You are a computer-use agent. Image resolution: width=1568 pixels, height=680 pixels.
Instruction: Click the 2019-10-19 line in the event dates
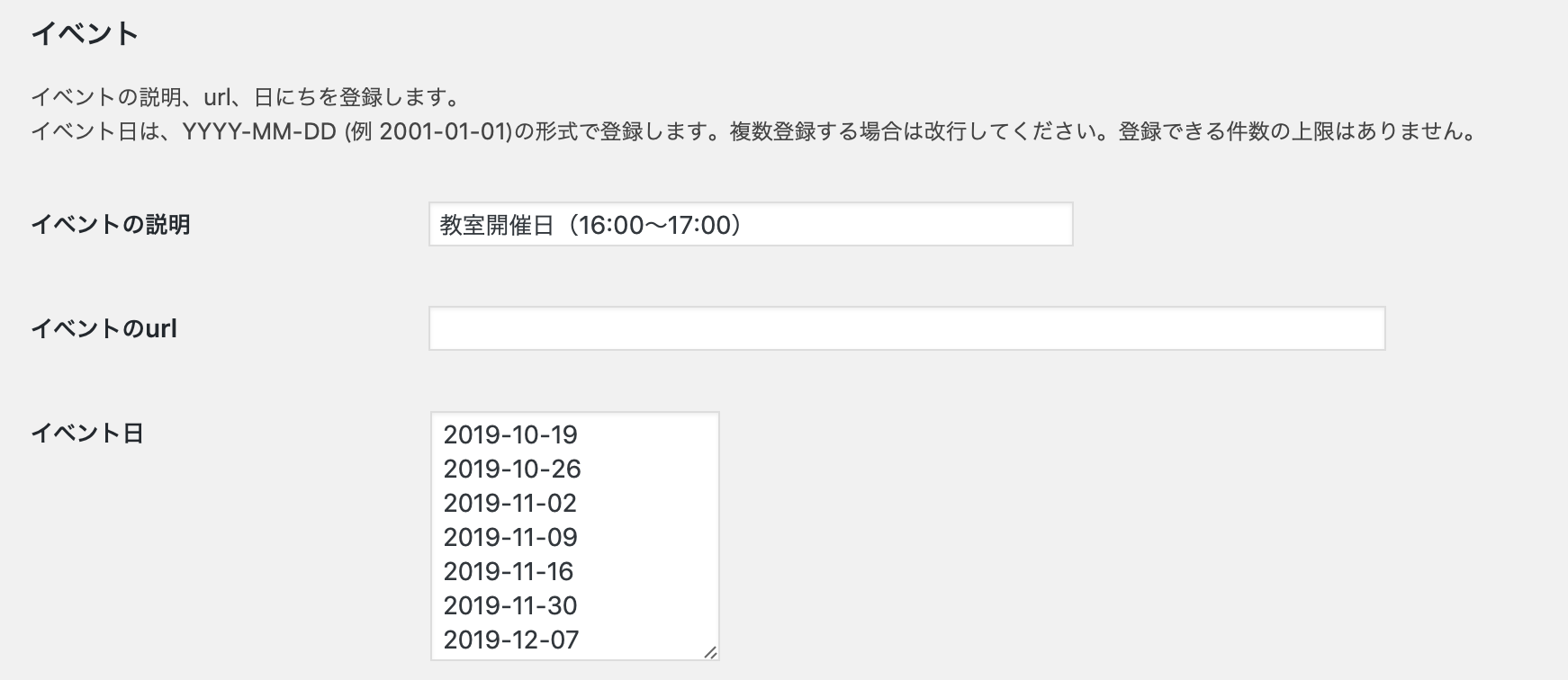[510, 435]
